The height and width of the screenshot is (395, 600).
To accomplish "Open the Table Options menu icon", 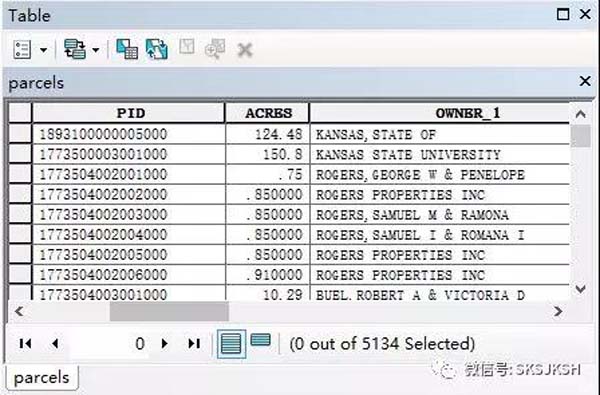I will click(22, 50).
